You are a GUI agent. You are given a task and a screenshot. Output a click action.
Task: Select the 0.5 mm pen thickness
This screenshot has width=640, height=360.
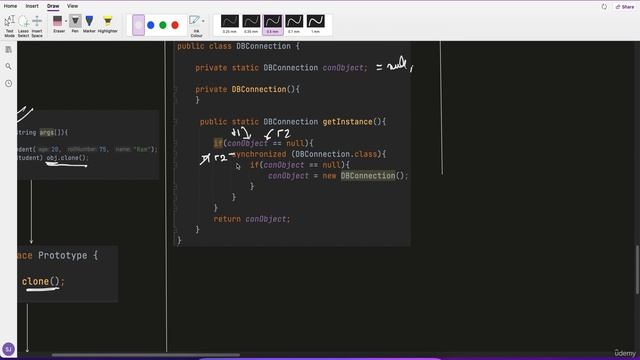coord(273,24)
